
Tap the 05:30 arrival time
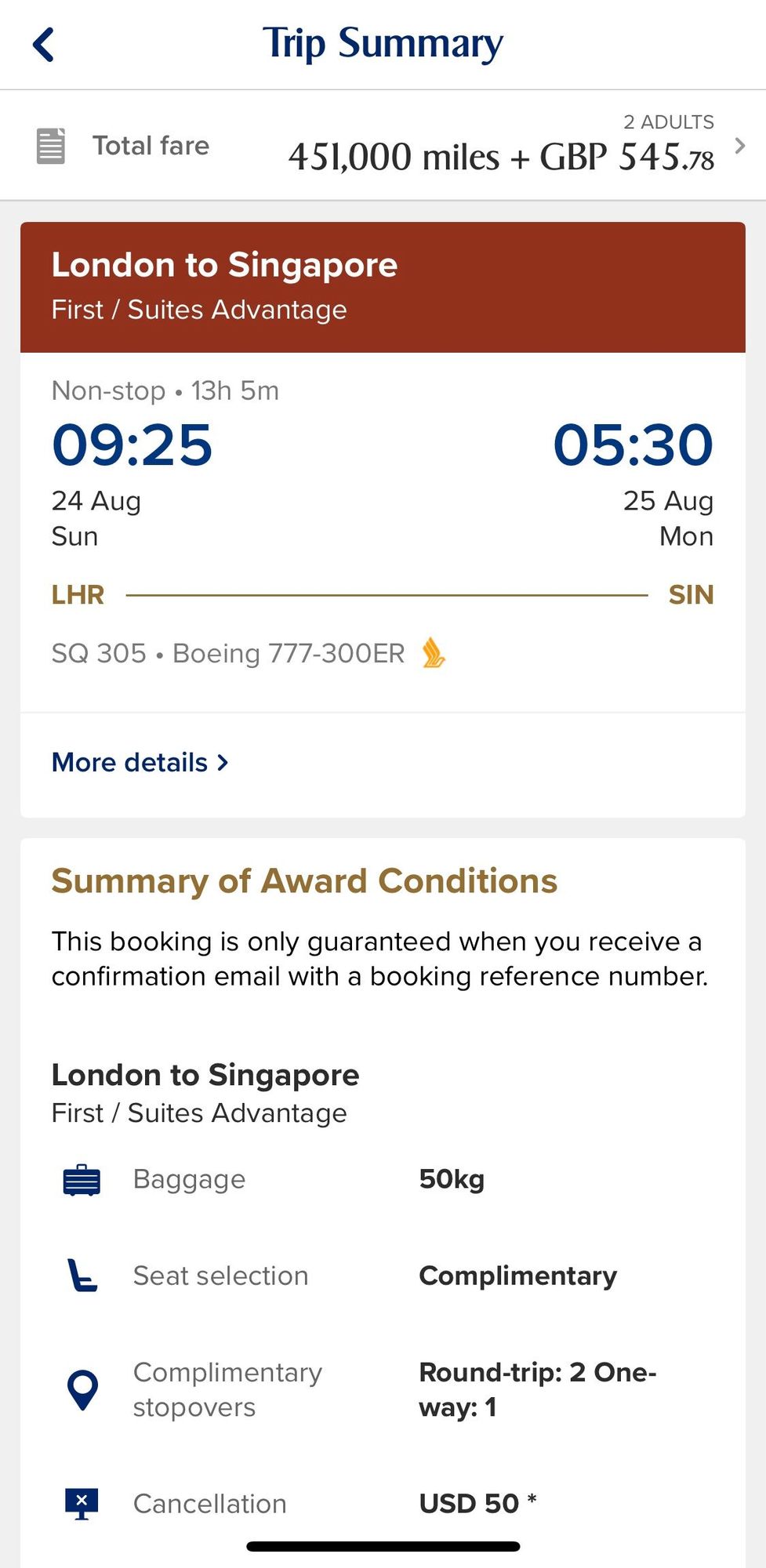(633, 445)
